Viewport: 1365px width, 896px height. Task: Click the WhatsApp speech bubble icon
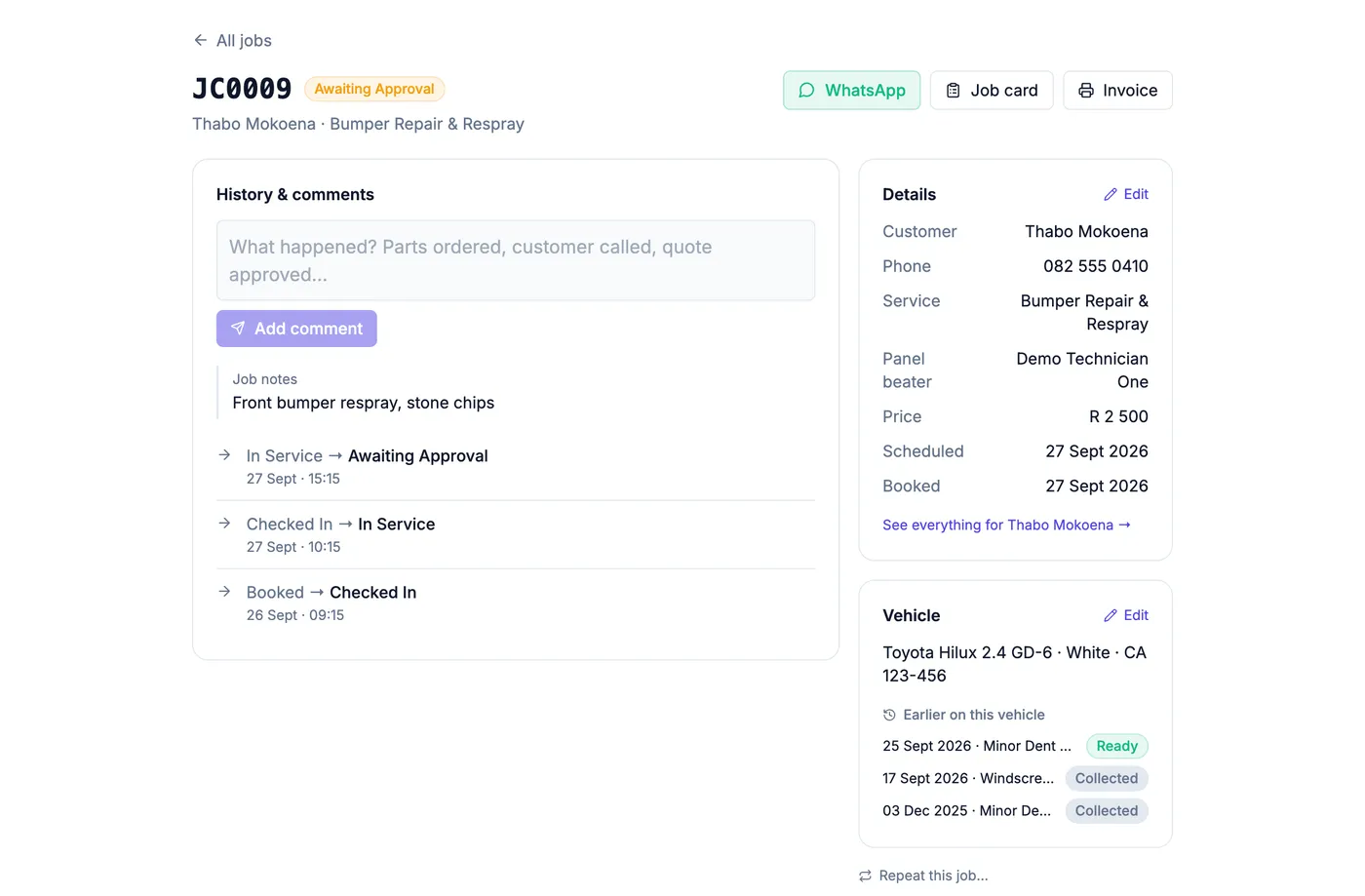[806, 91]
